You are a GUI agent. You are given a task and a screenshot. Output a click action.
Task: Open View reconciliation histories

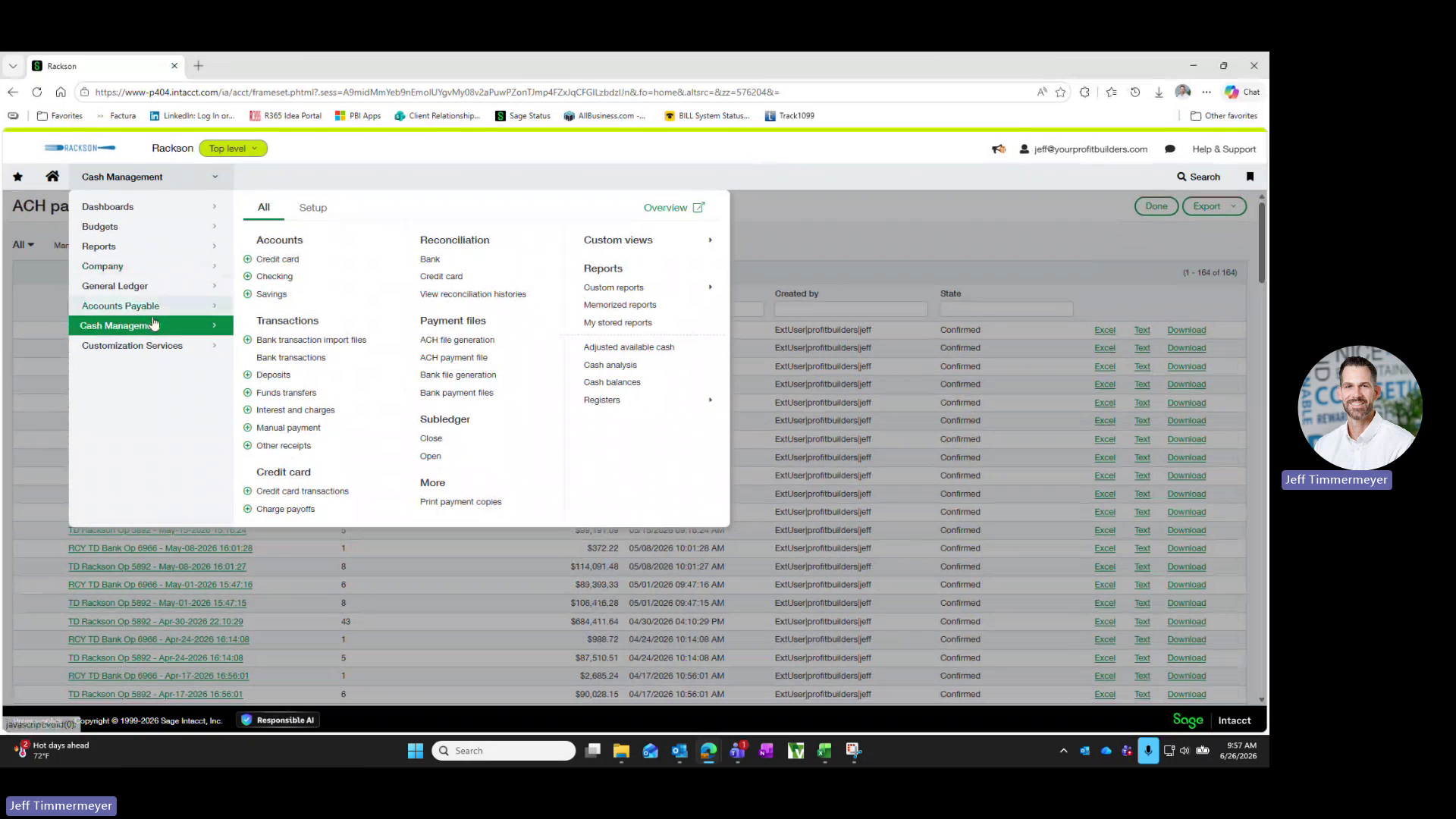point(472,294)
